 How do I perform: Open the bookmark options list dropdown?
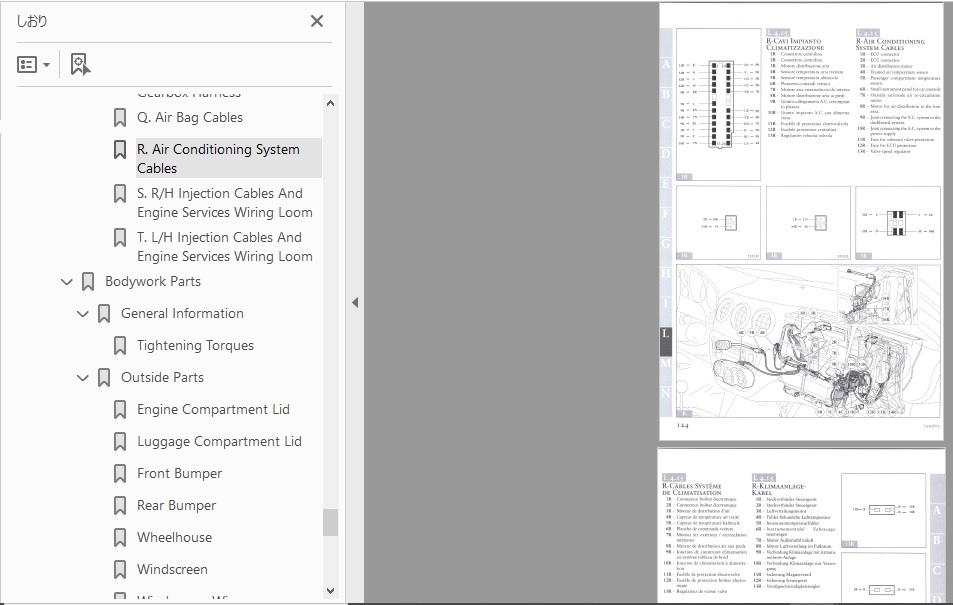coord(33,64)
